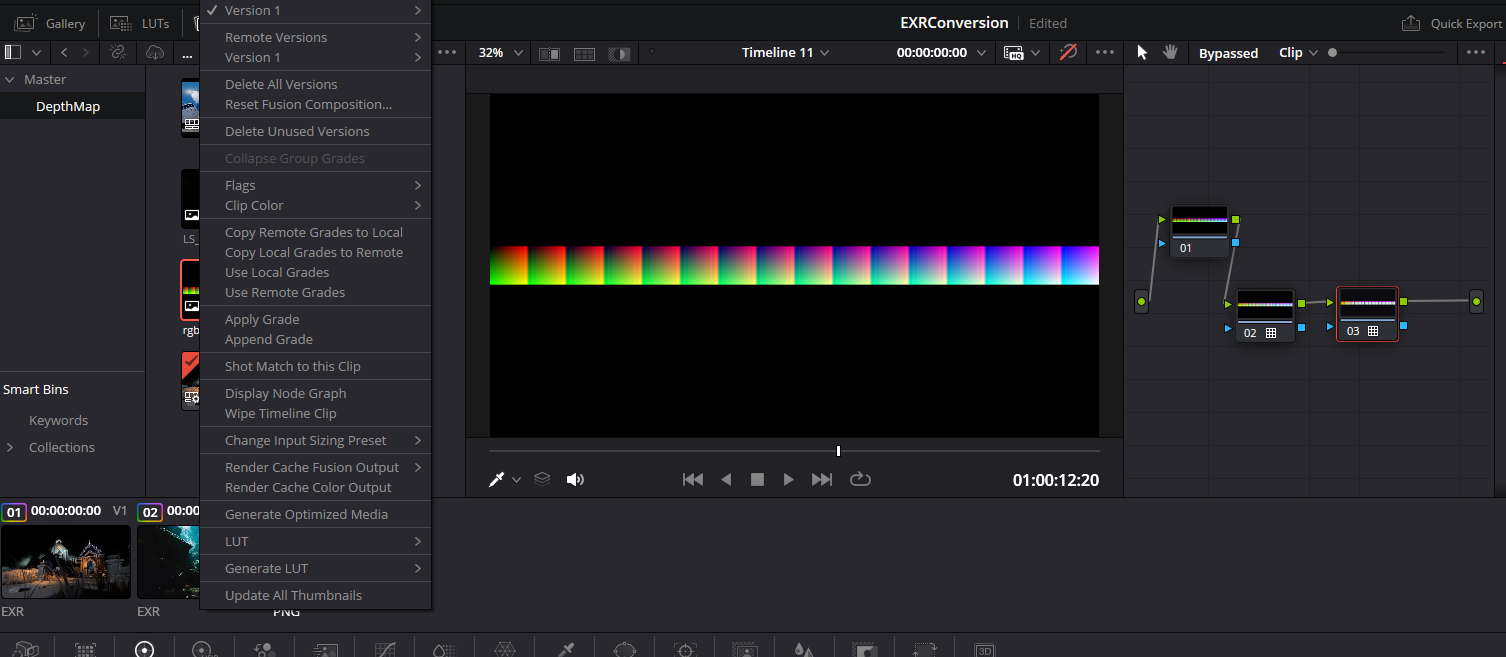Mute audio with the speaker icon
Viewport: 1506px width, 657px height.
click(x=575, y=479)
